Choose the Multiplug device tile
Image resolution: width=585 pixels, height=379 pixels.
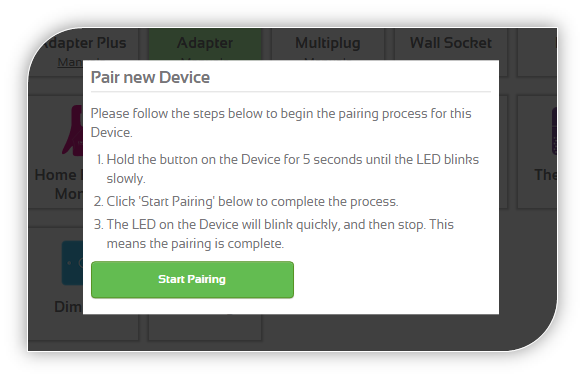328,44
